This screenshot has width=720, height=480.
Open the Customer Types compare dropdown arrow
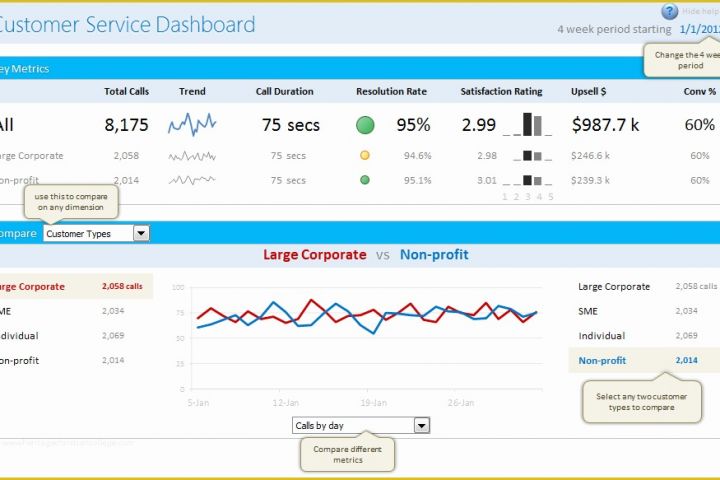pos(141,233)
